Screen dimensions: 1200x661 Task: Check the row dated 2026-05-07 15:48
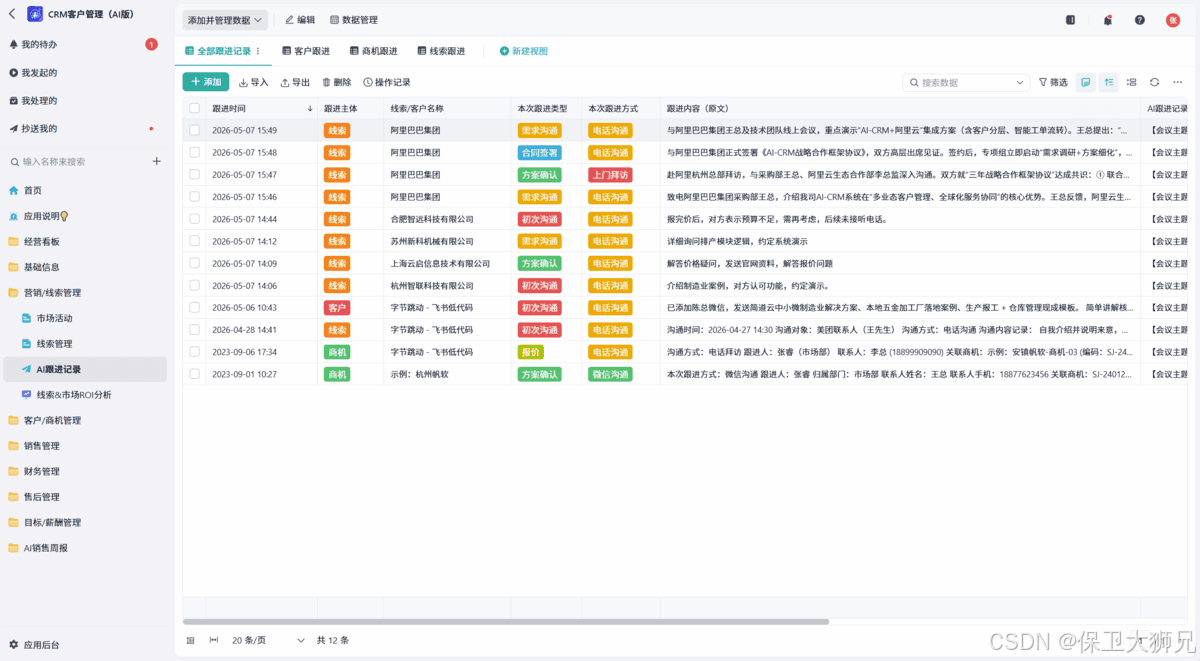(x=194, y=152)
